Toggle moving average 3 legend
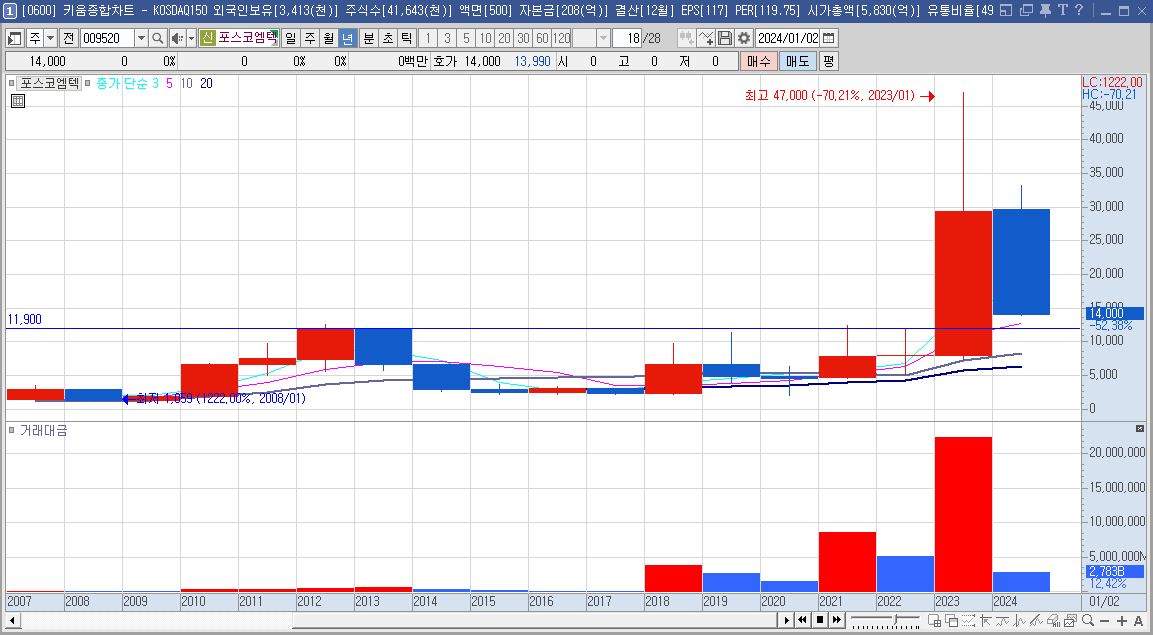 click(155, 84)
